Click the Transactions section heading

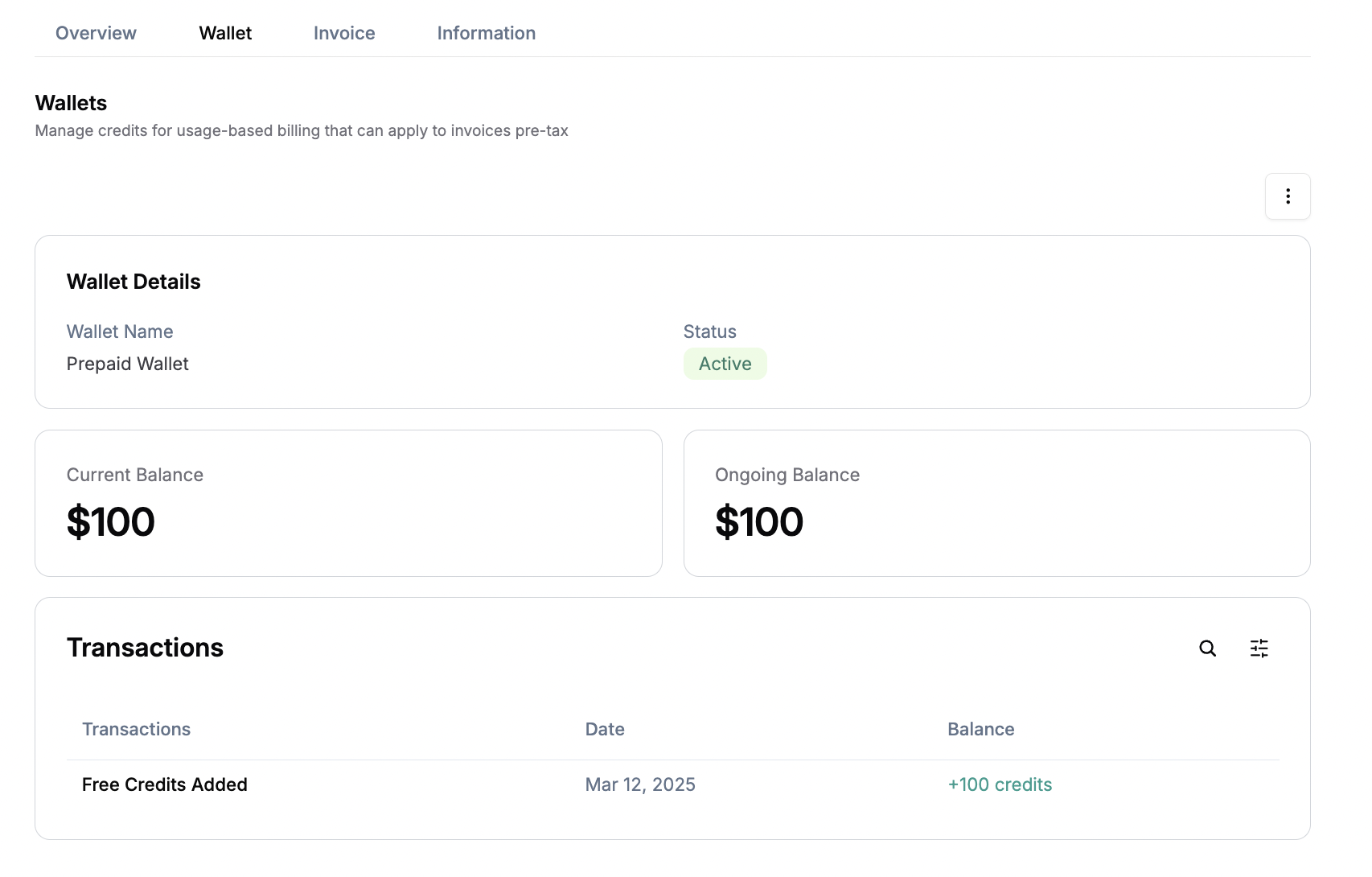(x=145, y=648)
